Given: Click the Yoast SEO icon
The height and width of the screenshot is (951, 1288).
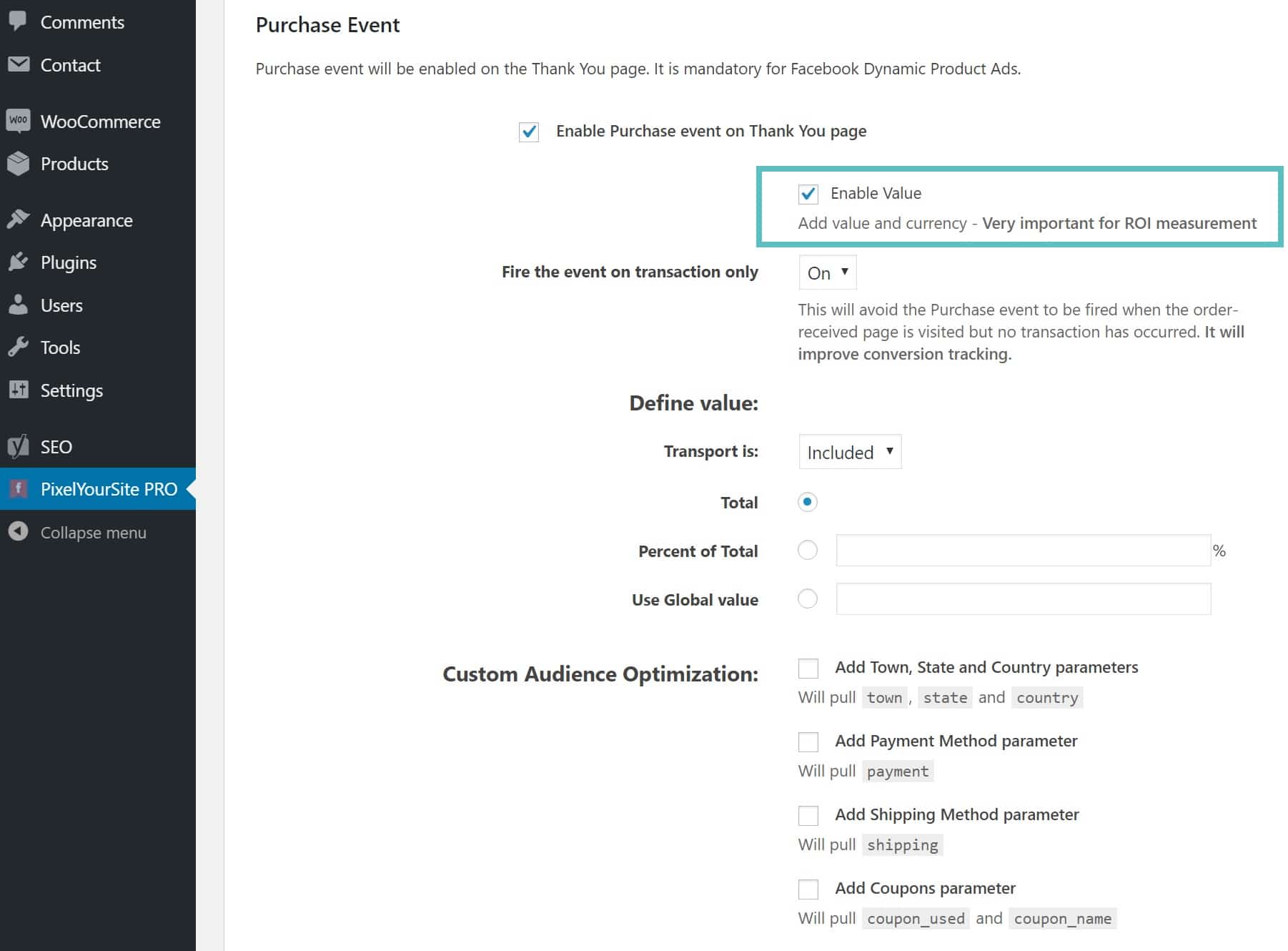Looking at the screenshot, I should [x=19, y=446].
